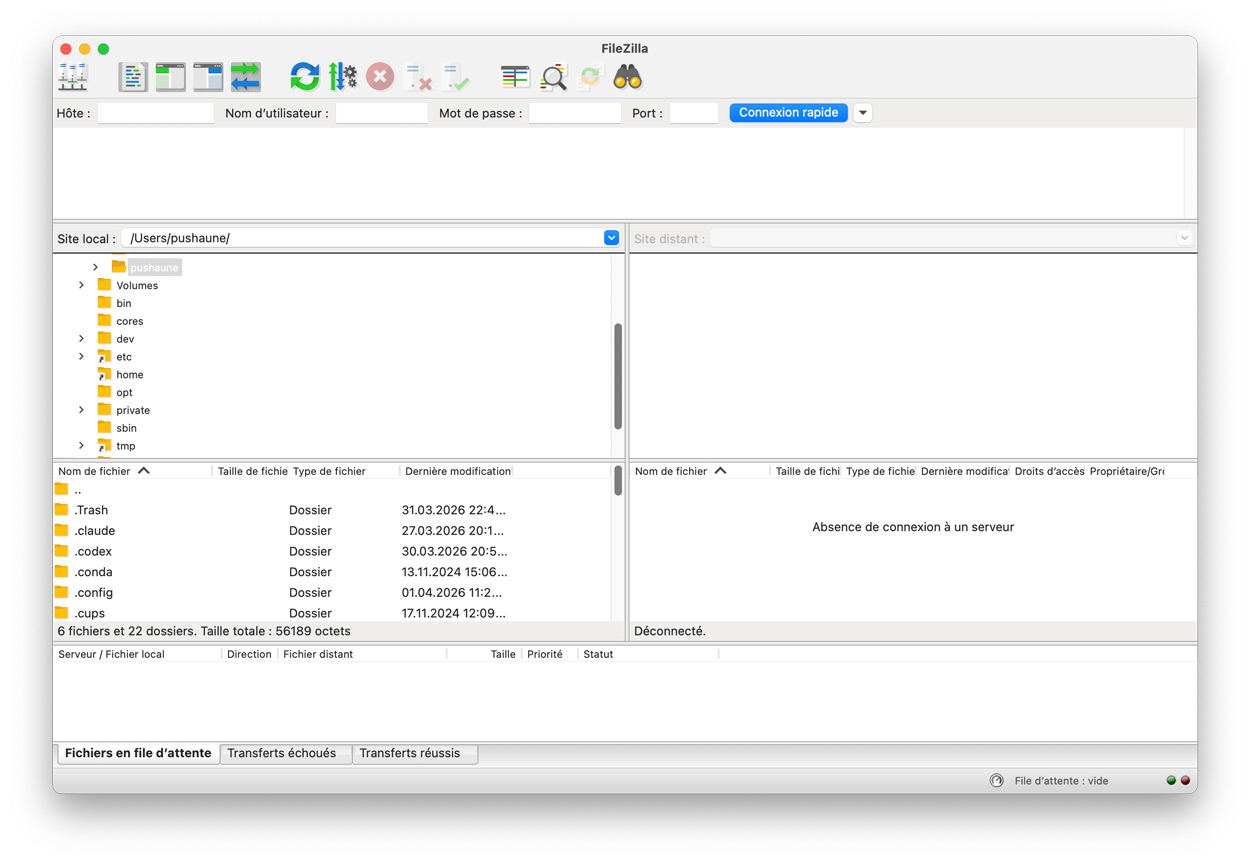Toggle directory comparison magnifier icon

pos(553,77)
